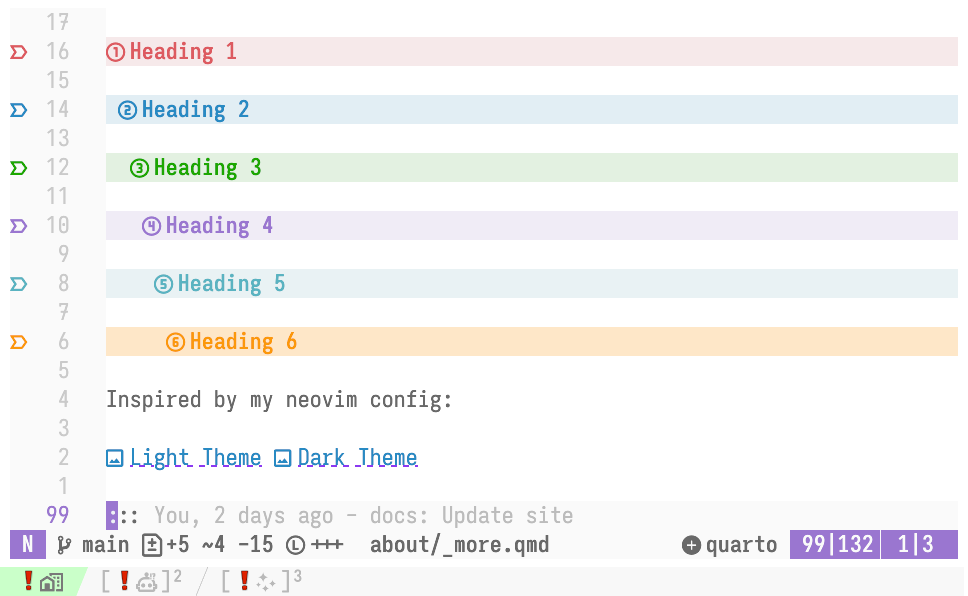The image size is (968, 596).
Task: Open the Light Theme link
Action: coord(197,457)
